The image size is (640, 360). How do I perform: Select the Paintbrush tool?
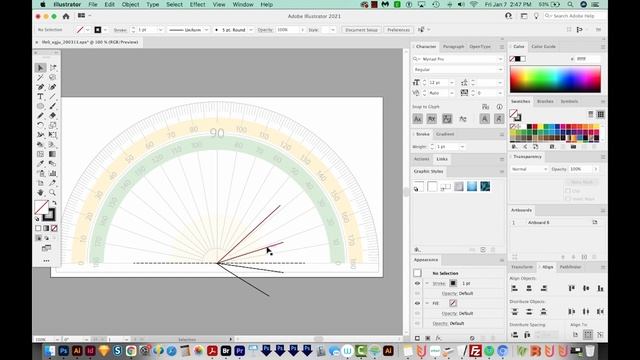pos(53,106)
